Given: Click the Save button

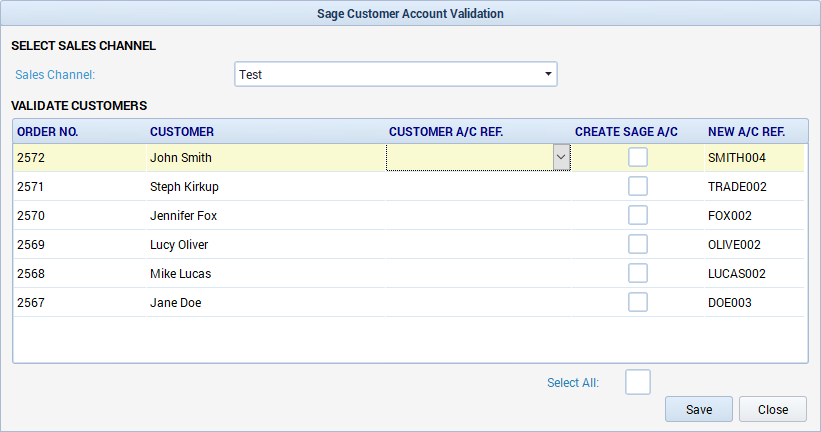Looking at the screenshot, I should click(x=698, y=409).
